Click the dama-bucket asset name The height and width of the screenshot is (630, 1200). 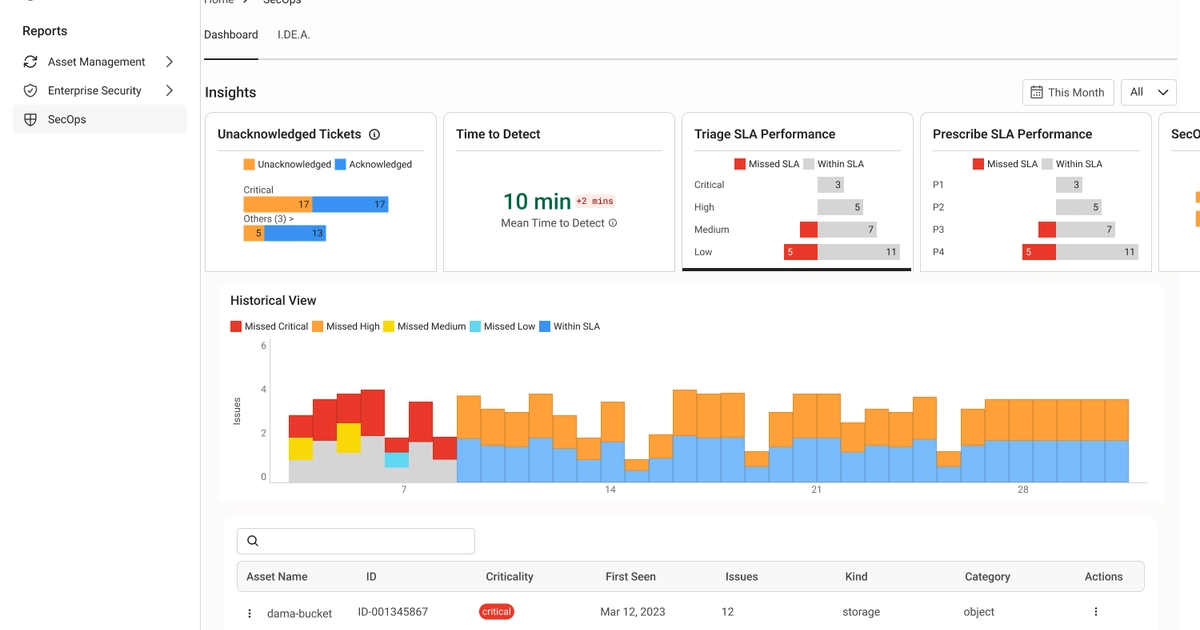(299, 613)
